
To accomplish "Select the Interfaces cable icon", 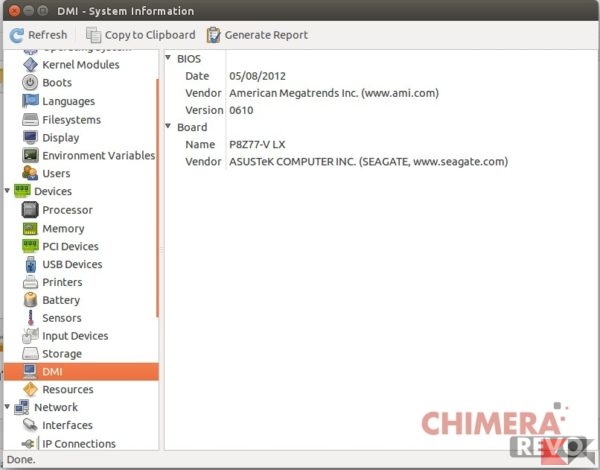I will coord(30,425).
